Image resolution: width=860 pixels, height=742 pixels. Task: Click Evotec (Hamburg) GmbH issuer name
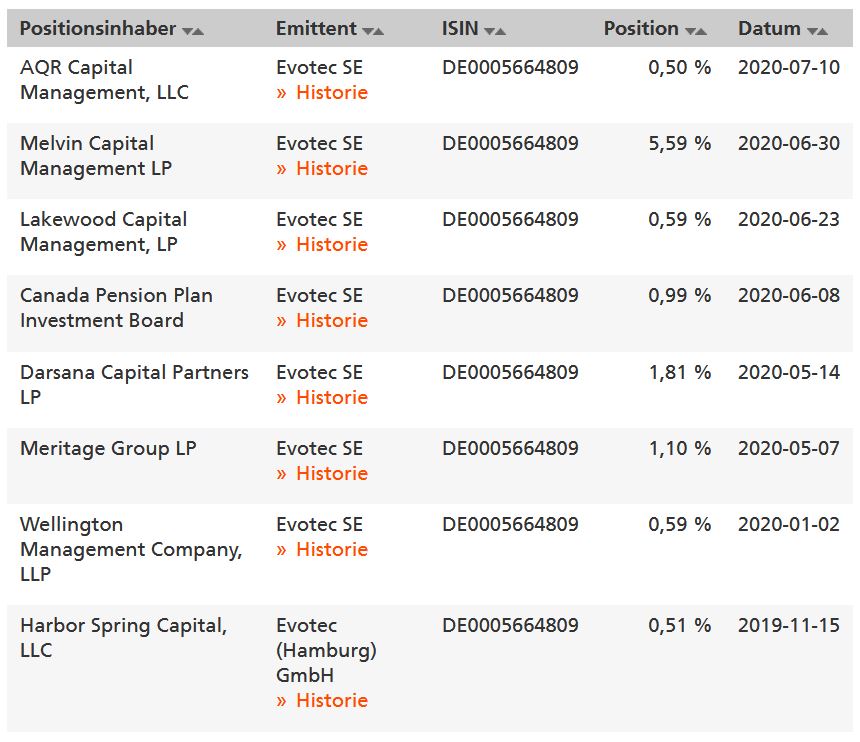(x=326, y=651)
